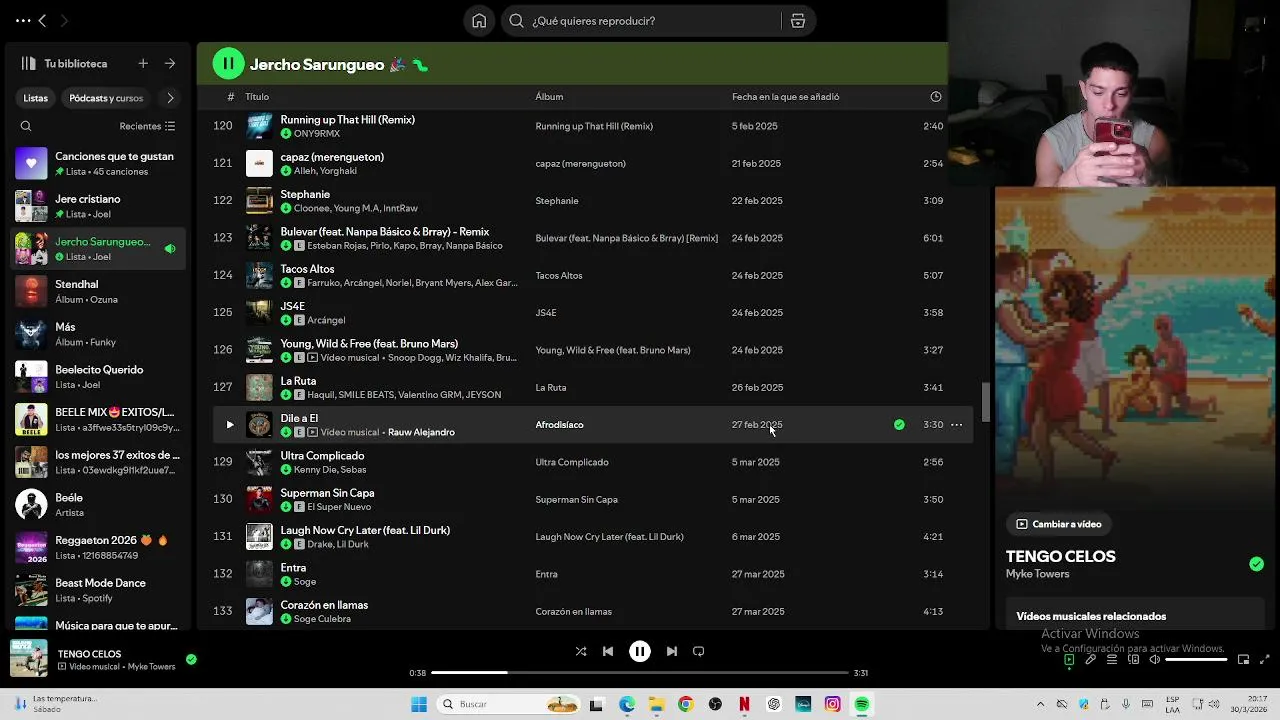This screenshot has width=1280, height=720.
Task: Open the Windows Start button
Action: point(419,704)
